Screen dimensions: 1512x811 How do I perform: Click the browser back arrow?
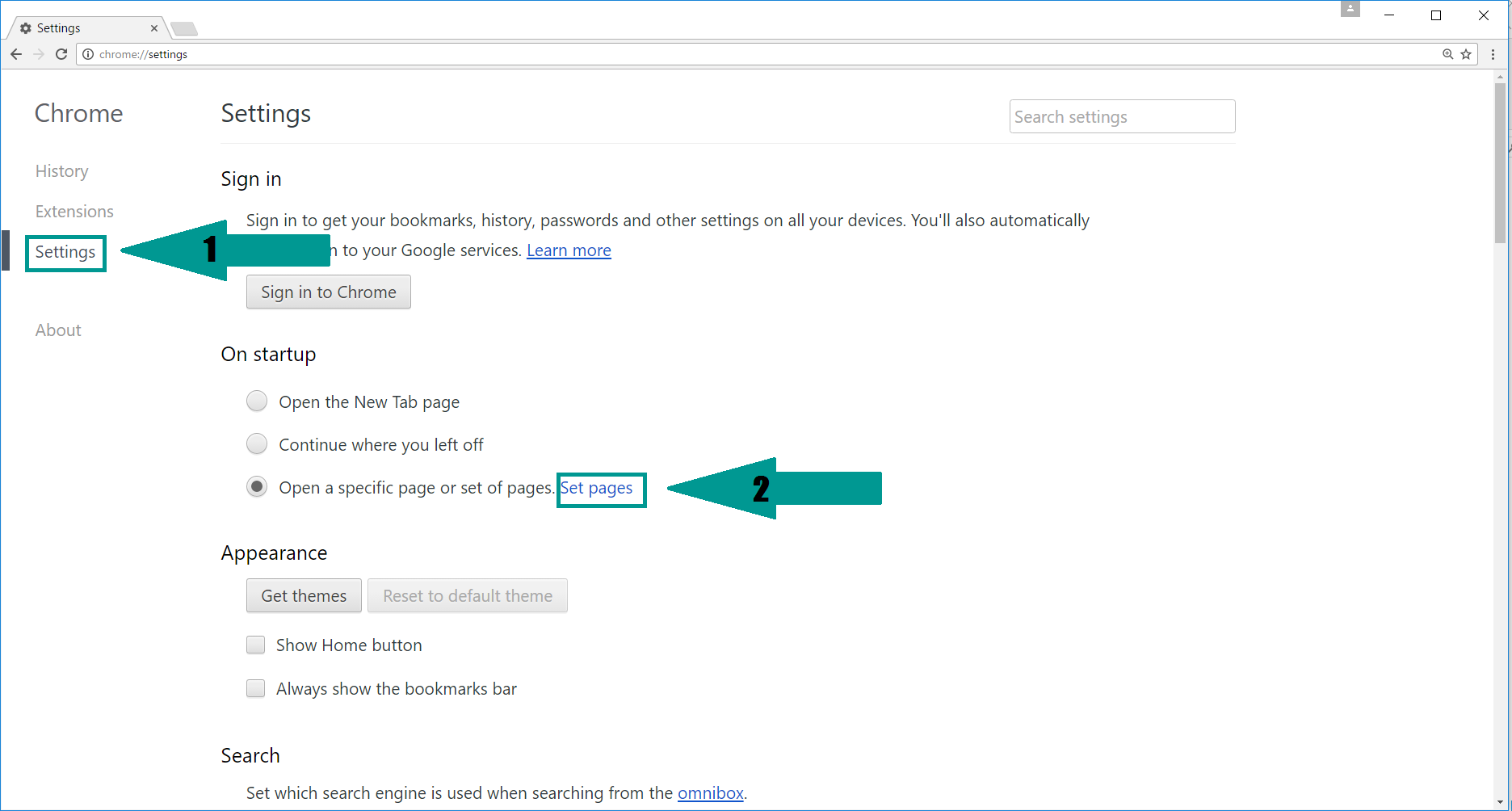[16, 54]
